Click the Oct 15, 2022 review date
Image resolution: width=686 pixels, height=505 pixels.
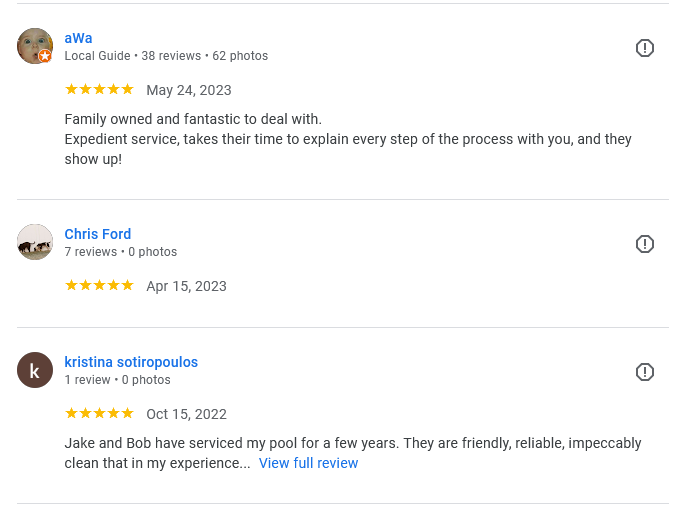tap(186, 414)
